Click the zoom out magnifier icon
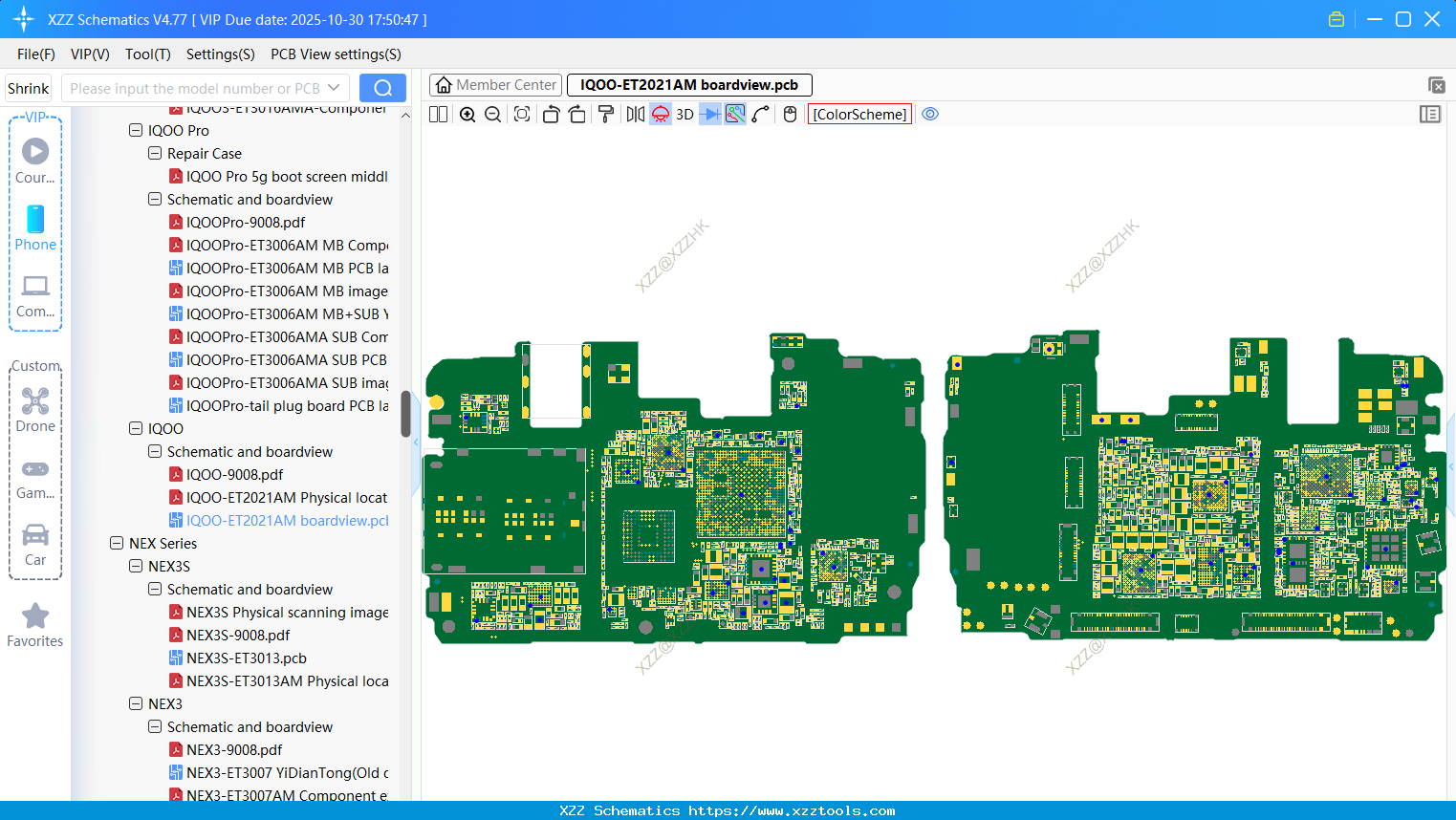Viewport: 1456px width, 820px height. pyautogui.click(x=493, y=115)
